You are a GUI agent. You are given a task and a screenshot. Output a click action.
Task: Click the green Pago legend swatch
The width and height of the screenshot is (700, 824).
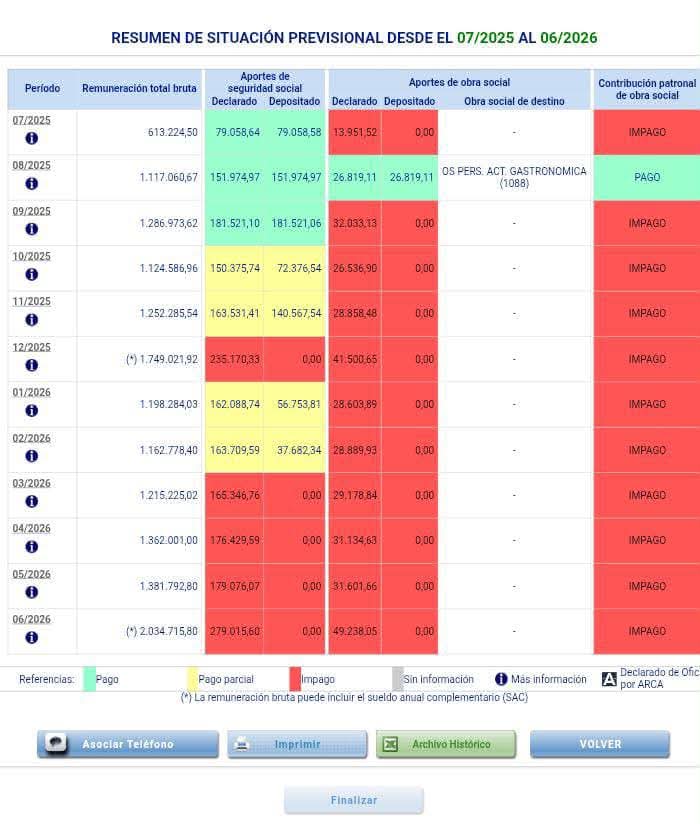(89, 679)
